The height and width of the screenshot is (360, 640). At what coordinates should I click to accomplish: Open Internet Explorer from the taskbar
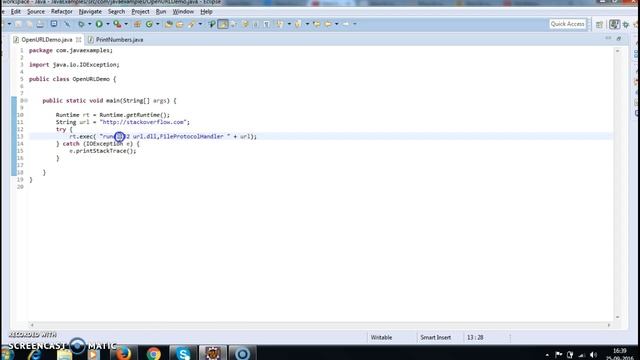tap(35, 354)
